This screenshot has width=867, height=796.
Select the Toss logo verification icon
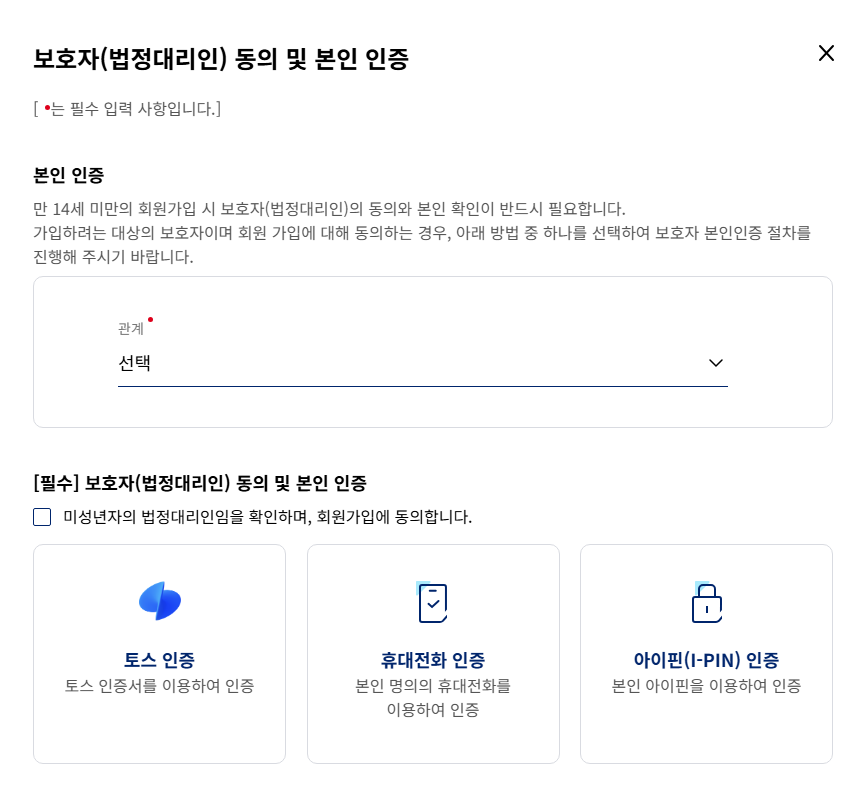pos(159,601)
